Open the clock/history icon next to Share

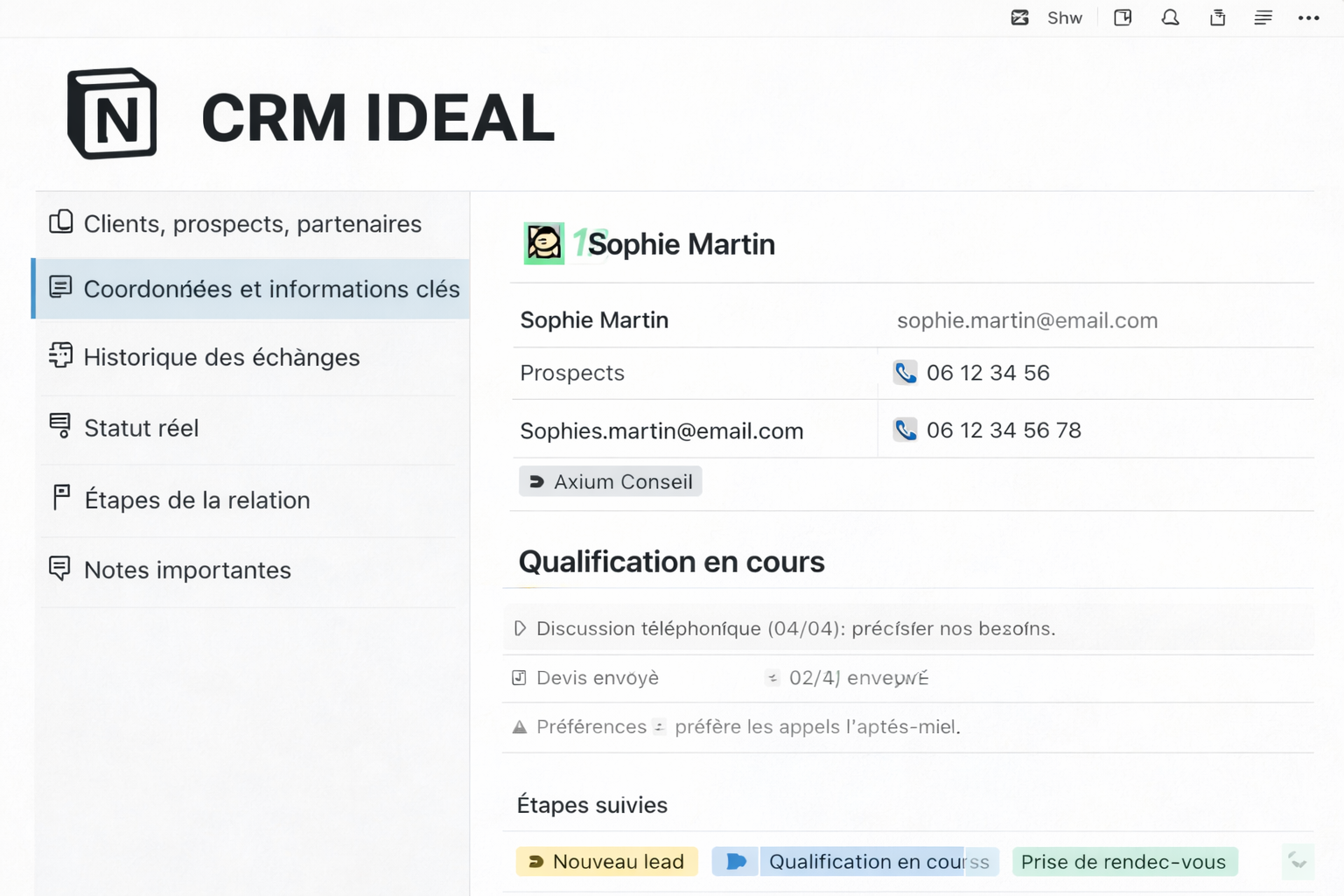[1123, 17]
